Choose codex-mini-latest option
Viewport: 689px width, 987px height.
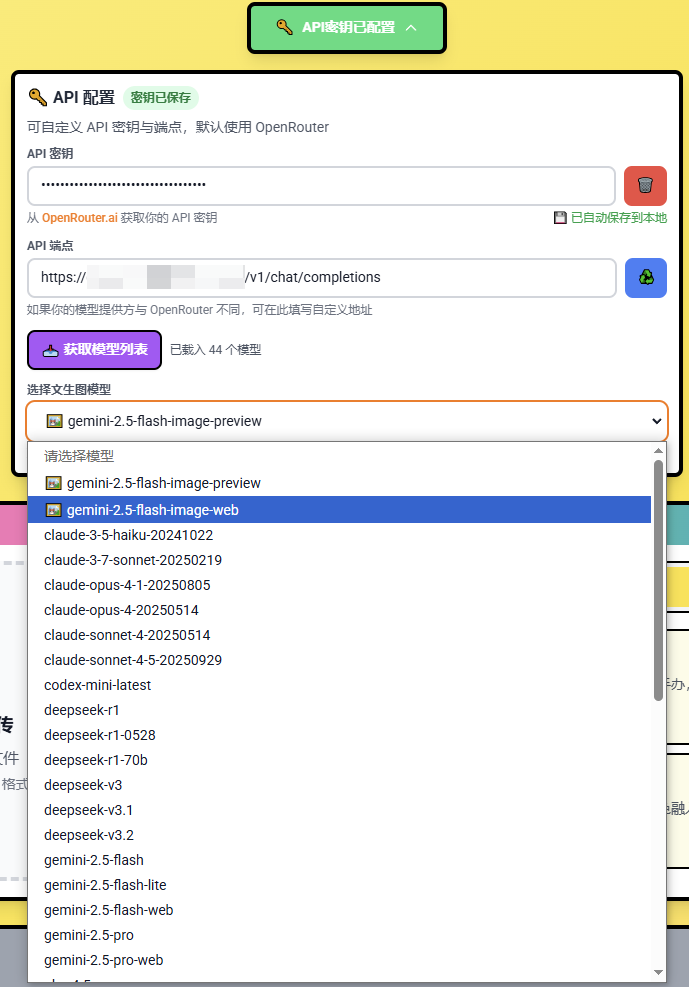tap(98, 685)
